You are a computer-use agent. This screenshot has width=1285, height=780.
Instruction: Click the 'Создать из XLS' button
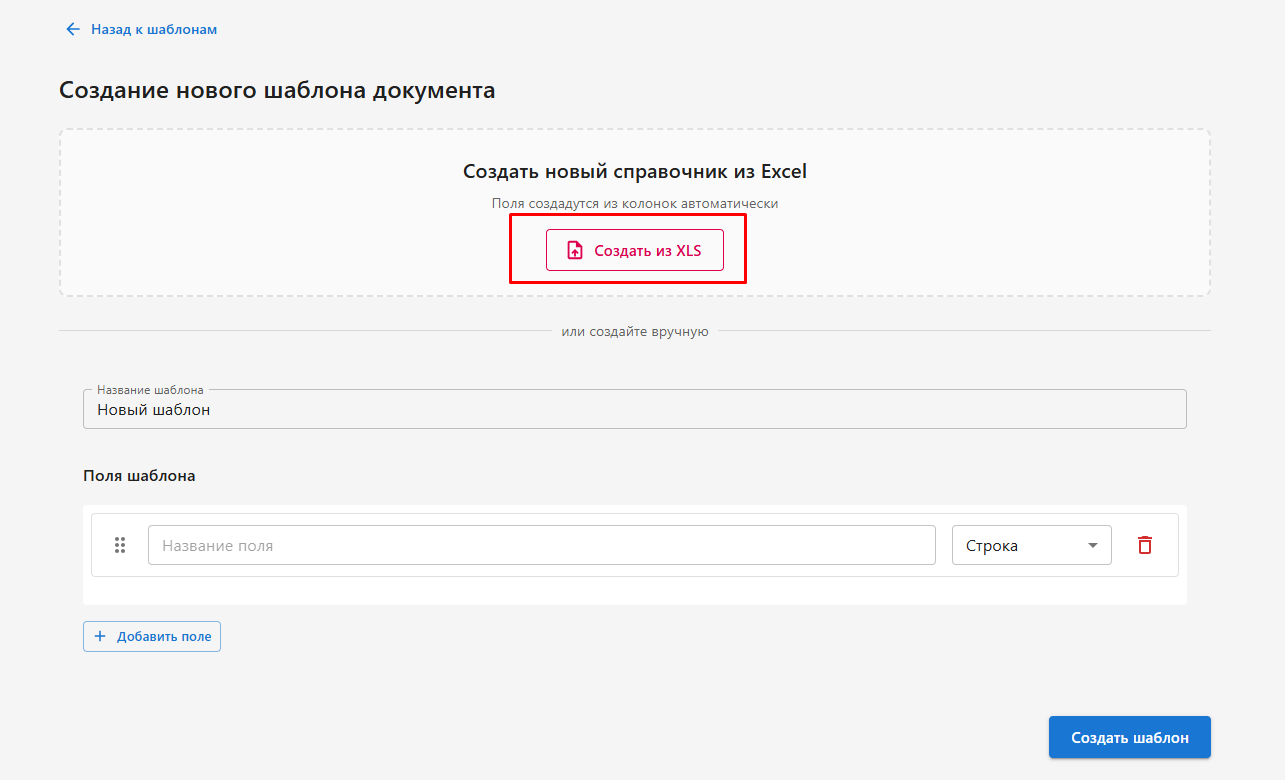(635, 250)
